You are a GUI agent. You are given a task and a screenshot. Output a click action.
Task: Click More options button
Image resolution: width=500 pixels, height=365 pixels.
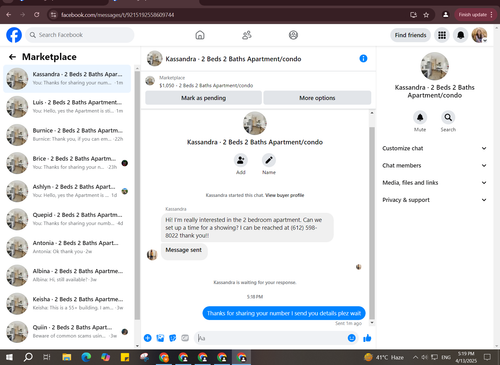coord(317,98)
